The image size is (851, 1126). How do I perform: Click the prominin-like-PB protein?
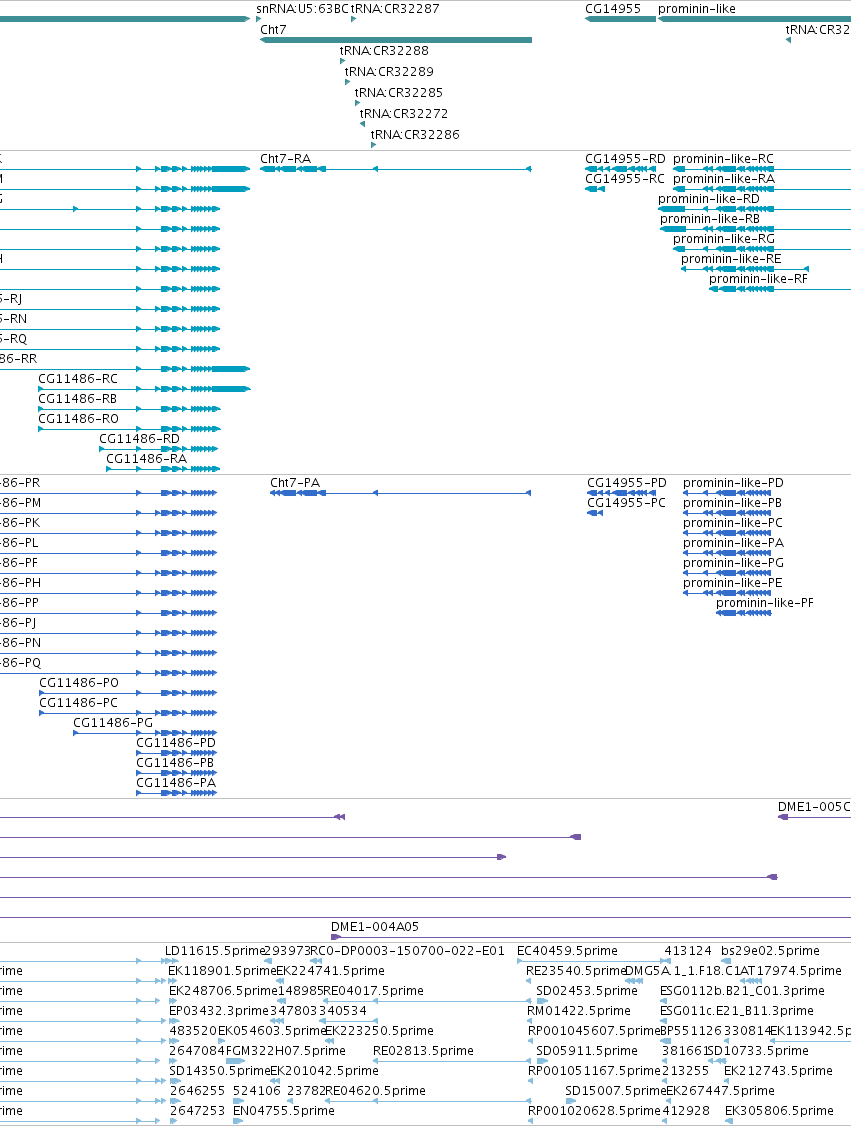coord(727,513)
